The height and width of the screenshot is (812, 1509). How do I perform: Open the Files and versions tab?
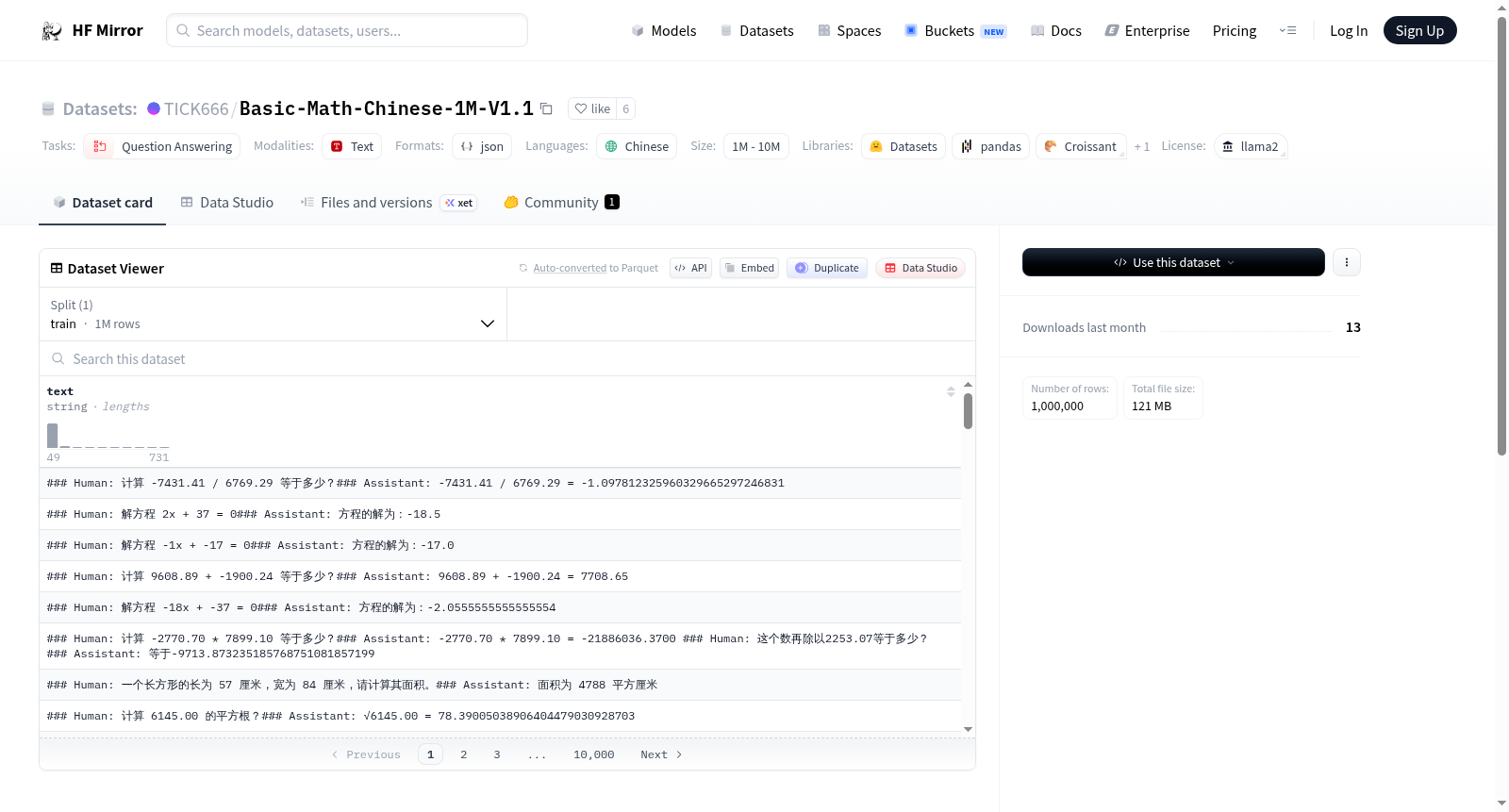[x=389, y=203]
